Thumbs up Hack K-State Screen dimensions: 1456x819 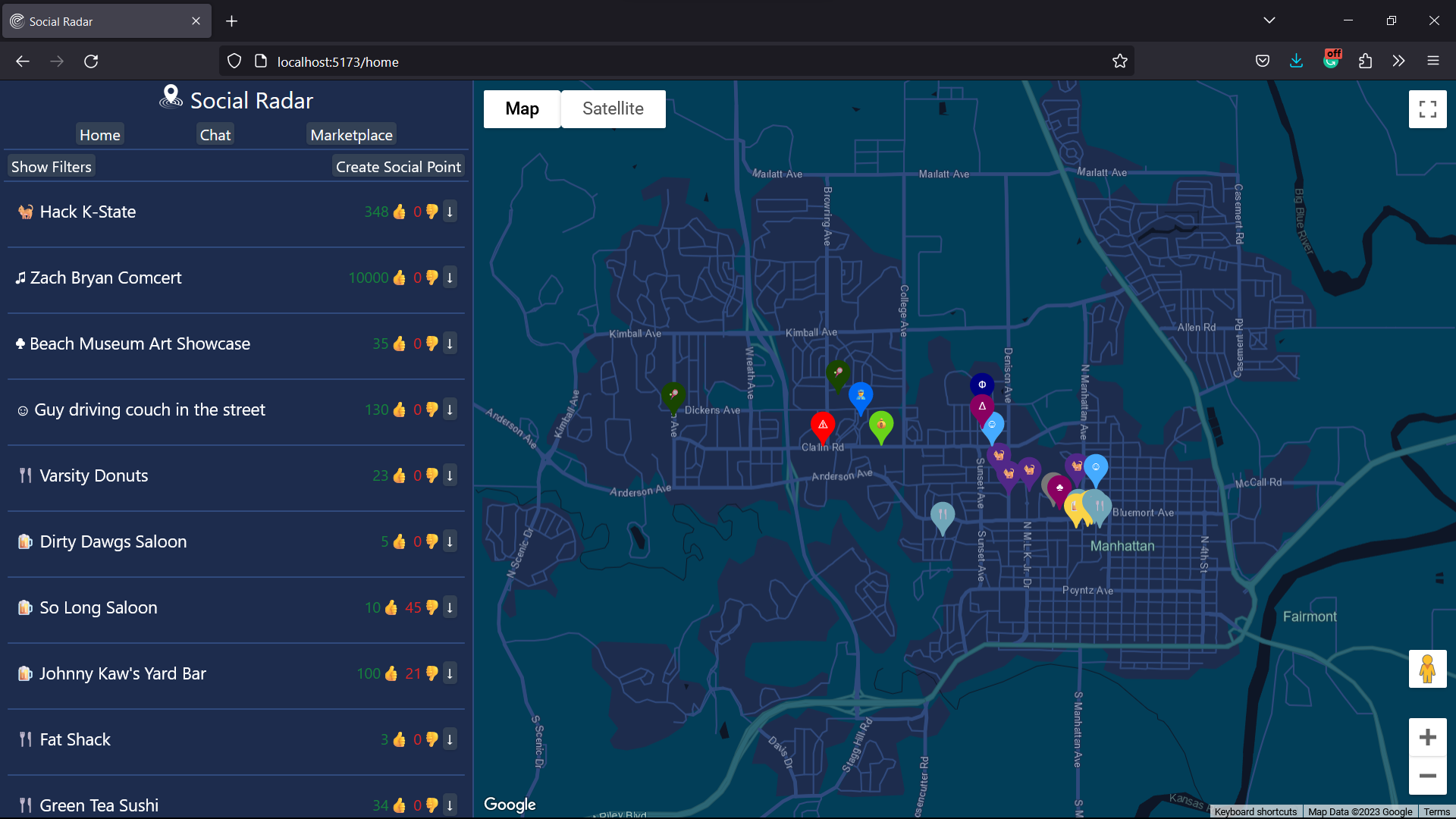[x=400, y=212]
